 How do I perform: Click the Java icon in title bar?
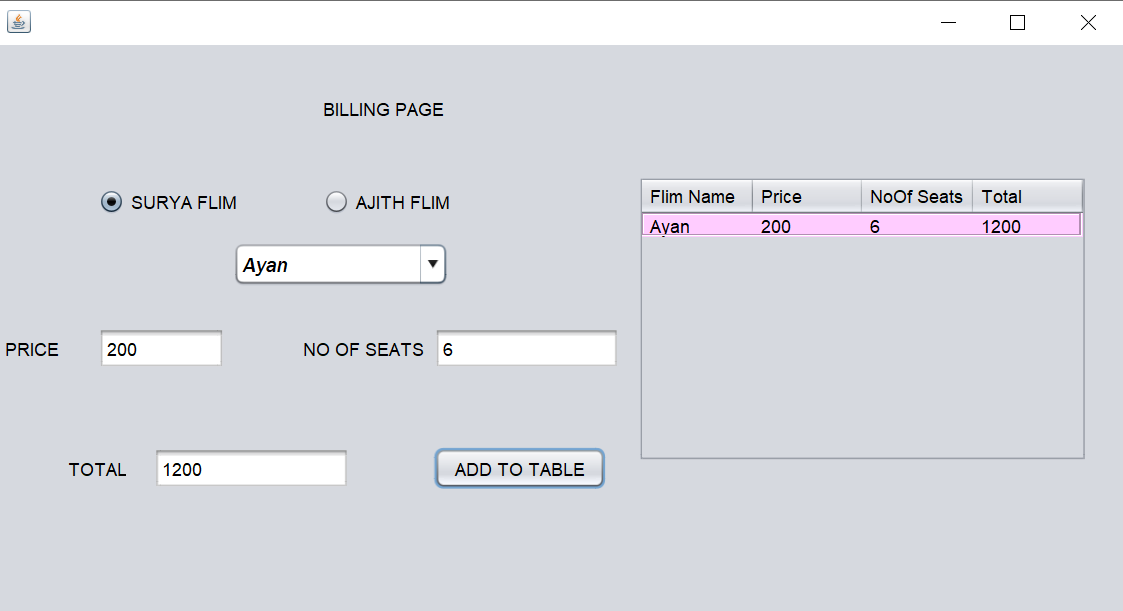[x=19, y=22]
